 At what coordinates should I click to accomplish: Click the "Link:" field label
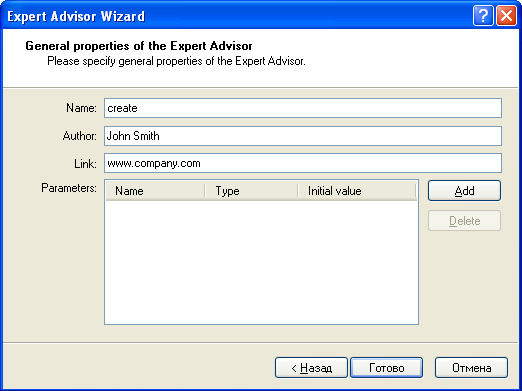85,164
